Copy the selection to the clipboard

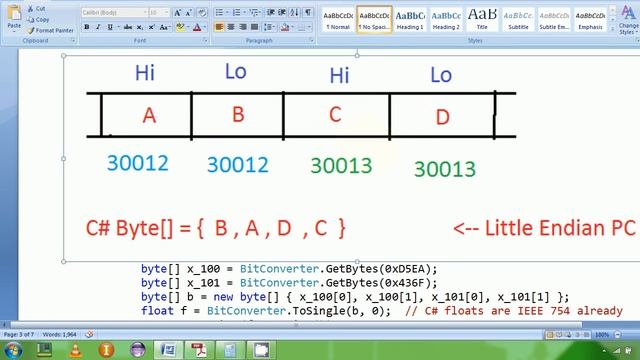pos(38,20)
